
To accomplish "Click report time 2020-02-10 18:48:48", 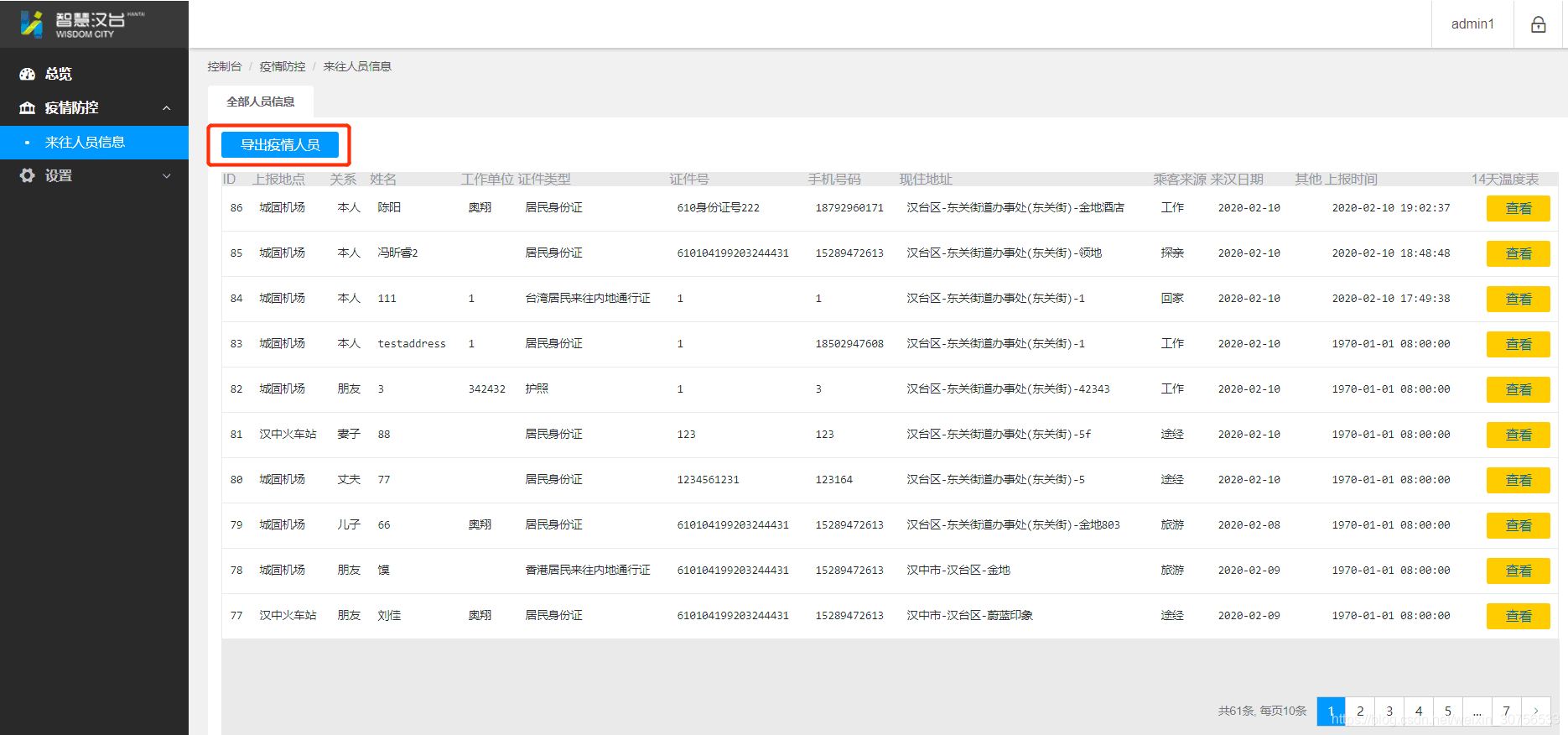I will click(x=1391, y=253).
